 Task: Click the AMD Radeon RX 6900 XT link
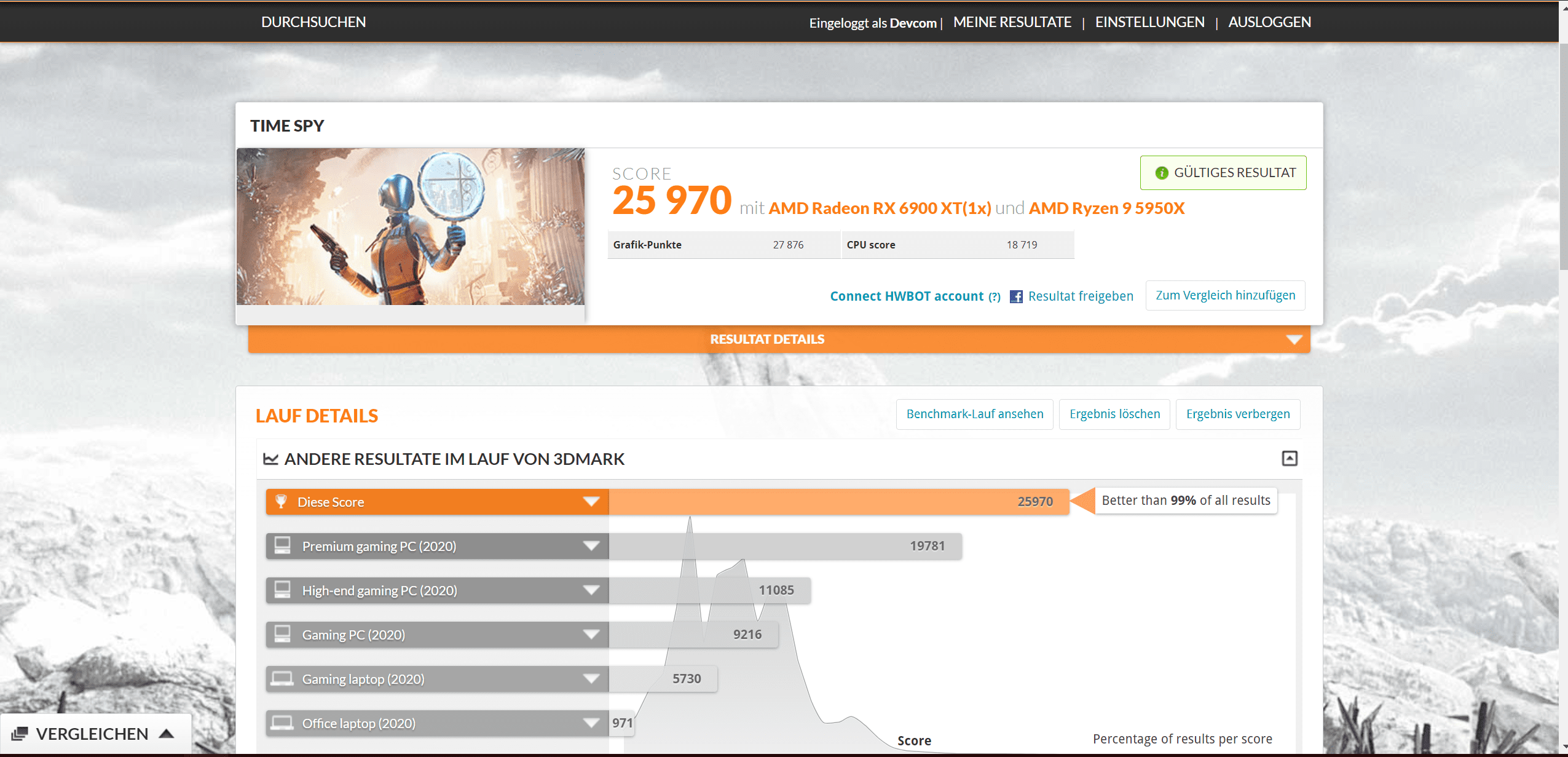pos(880,208)
